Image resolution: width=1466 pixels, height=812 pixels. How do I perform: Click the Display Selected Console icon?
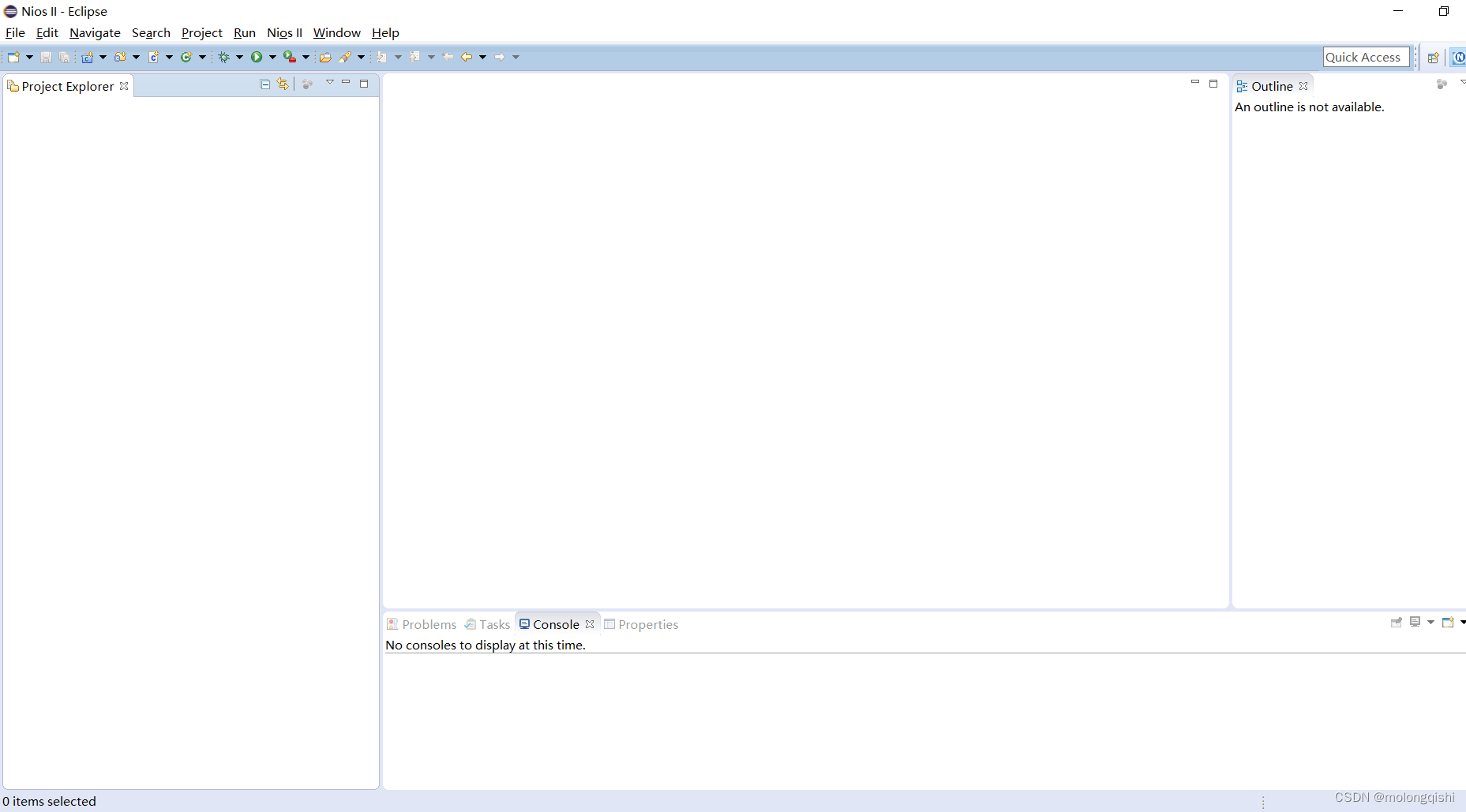1415,622
